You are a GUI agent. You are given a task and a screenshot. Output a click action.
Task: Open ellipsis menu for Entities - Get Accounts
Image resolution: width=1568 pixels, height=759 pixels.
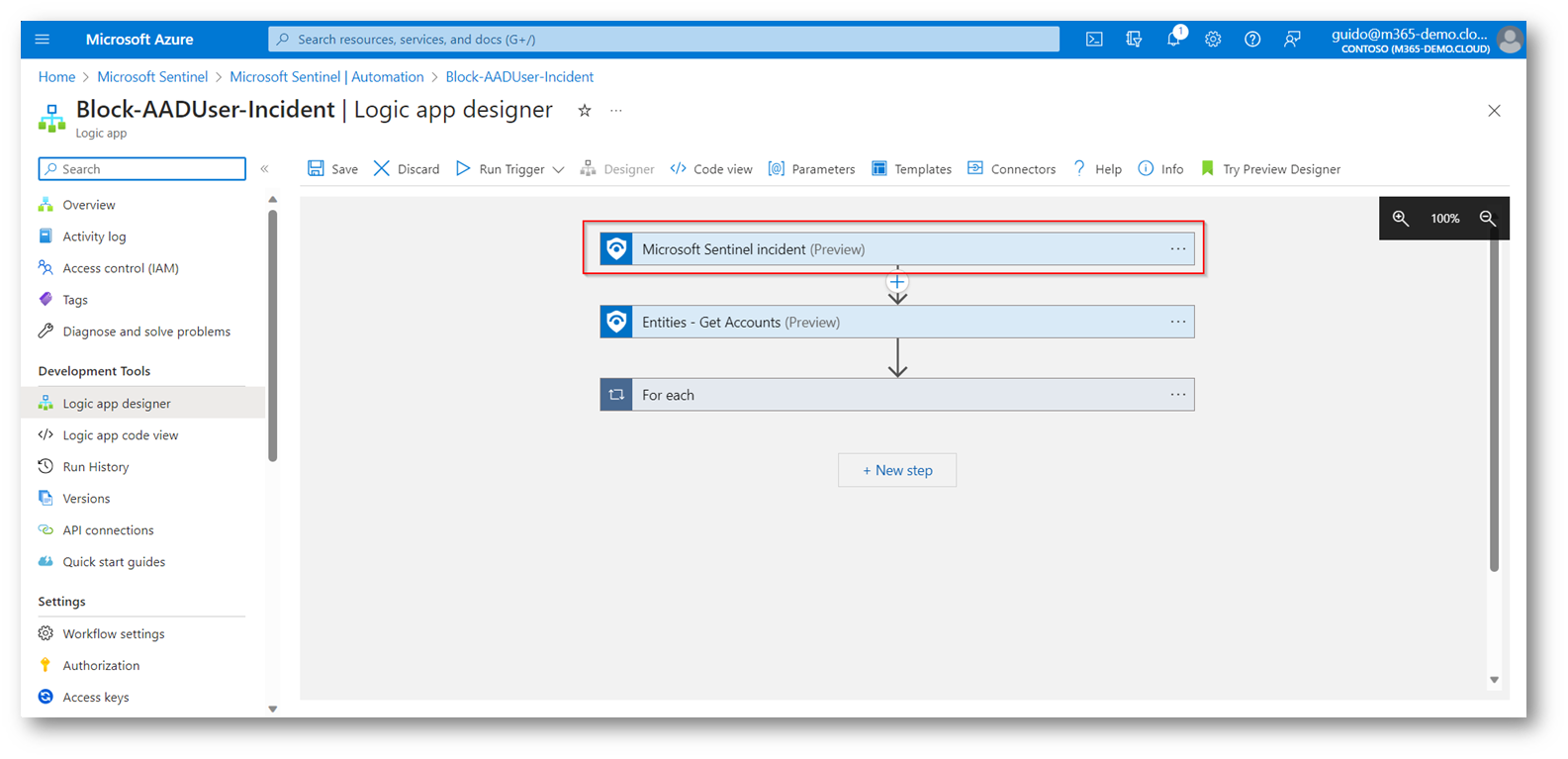coord(1177,322)
